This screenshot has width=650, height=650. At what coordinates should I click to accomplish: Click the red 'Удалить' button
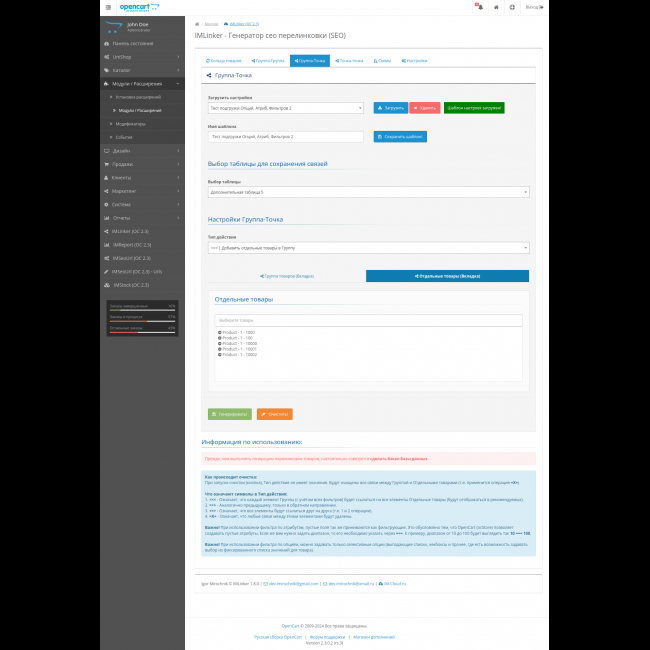424,107
